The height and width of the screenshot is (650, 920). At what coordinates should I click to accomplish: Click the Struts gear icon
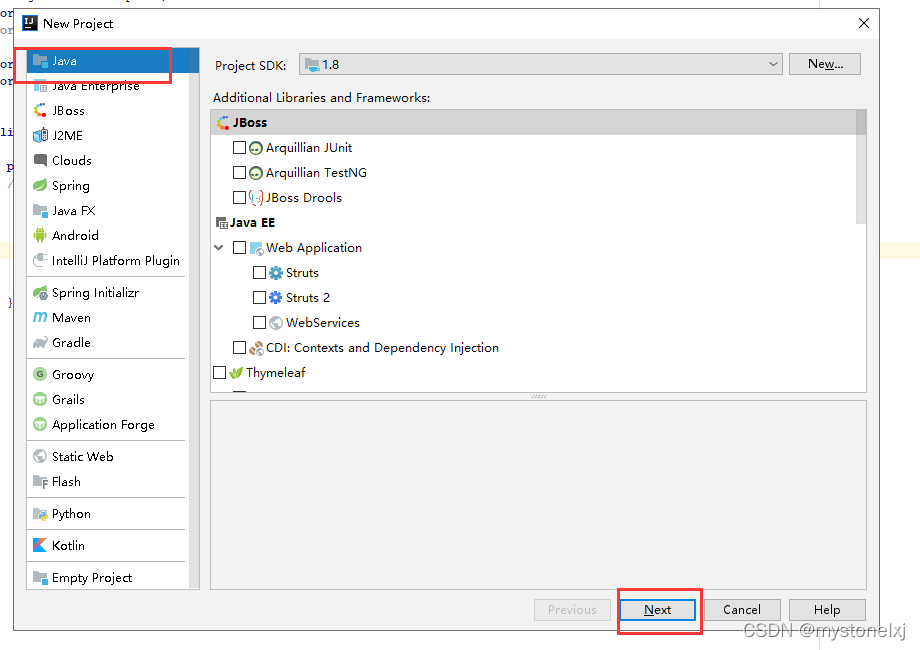[x=275, y=273]
